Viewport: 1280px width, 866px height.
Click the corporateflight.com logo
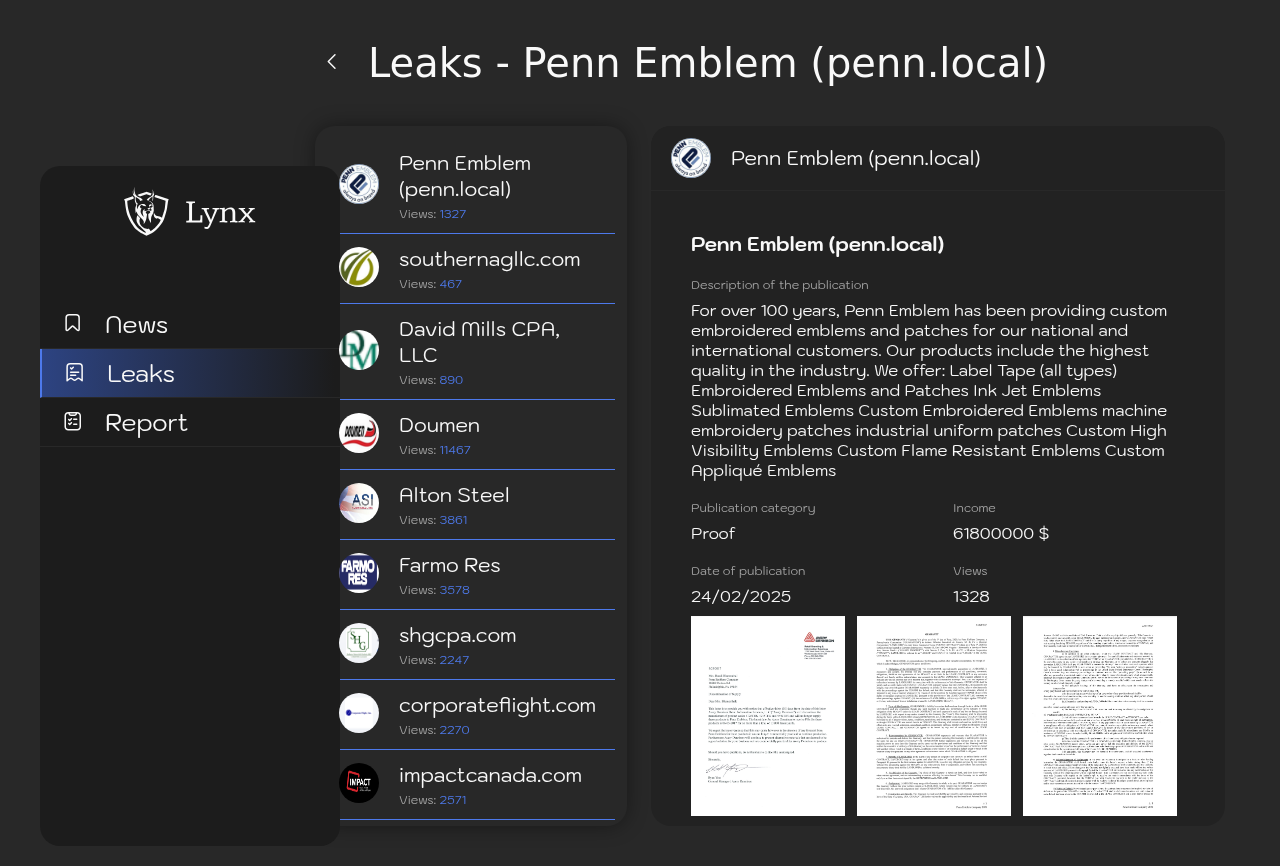tap(359, 713)
